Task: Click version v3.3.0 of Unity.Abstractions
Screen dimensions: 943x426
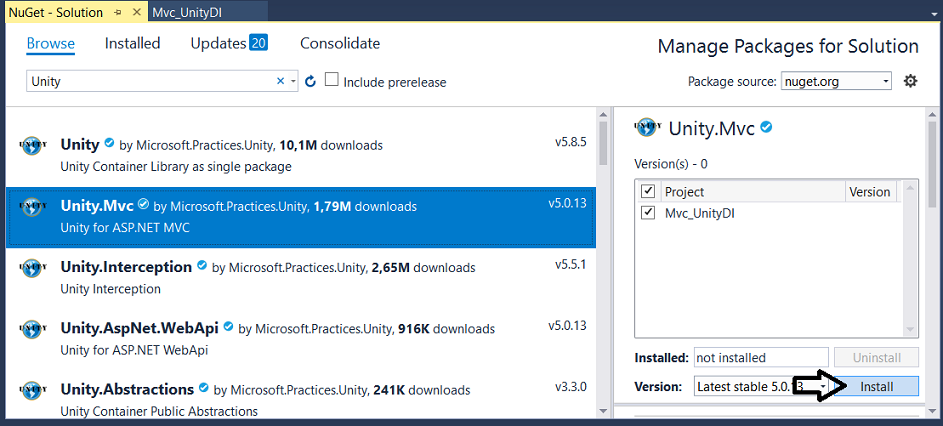Action: pos(570,386)
